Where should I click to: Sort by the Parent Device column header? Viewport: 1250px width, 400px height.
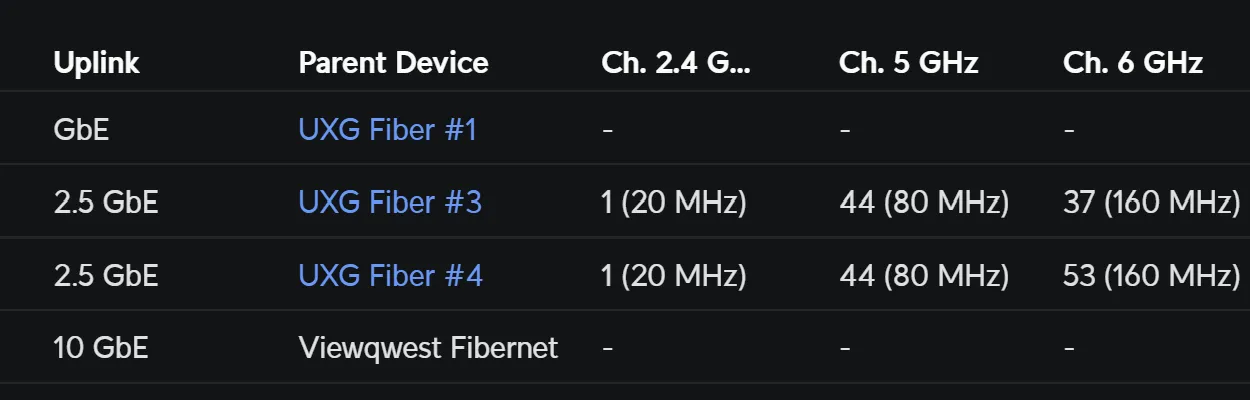point(393,63)
